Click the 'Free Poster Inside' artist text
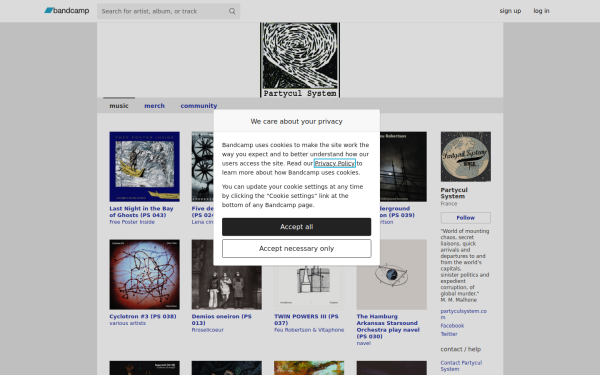600x375 pixels. (132, 222)
